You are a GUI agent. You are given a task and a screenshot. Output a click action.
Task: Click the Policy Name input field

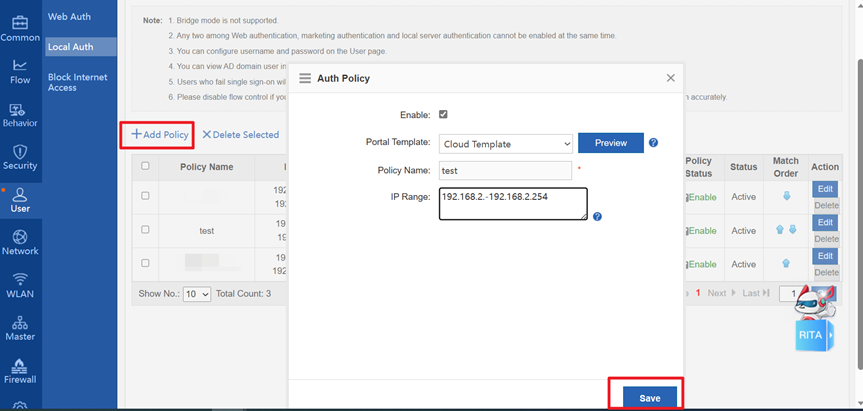(x=504, y=171)
